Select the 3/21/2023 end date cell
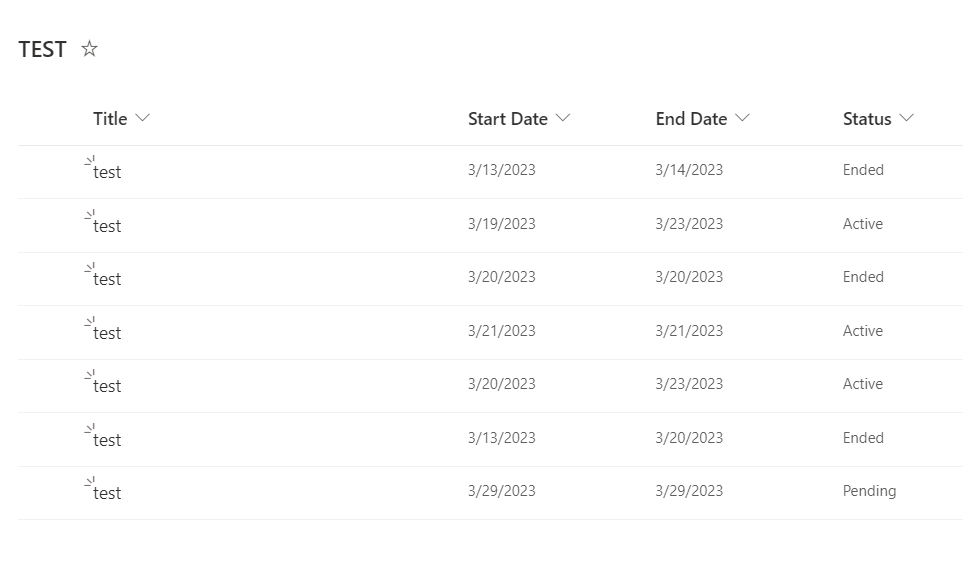This screenshot has height=563, width=963. 689,331
